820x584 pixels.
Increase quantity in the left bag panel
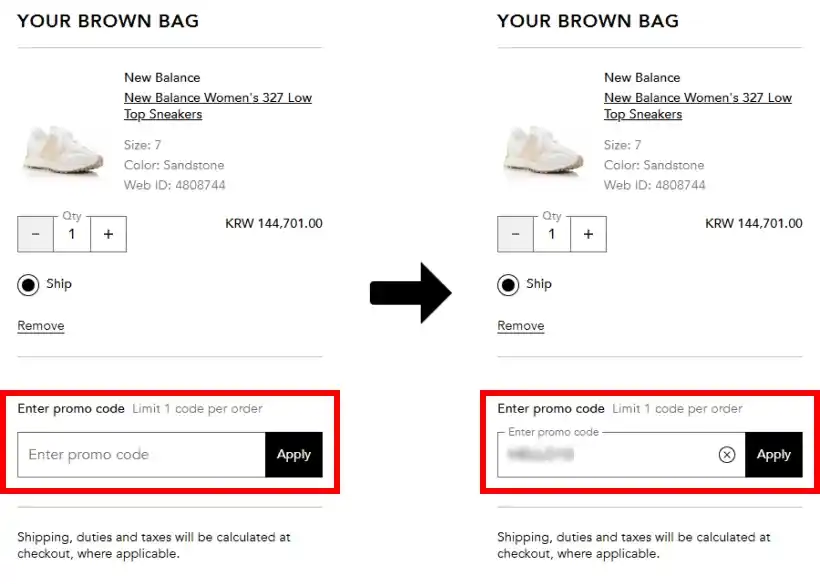(x=108, y=234)
